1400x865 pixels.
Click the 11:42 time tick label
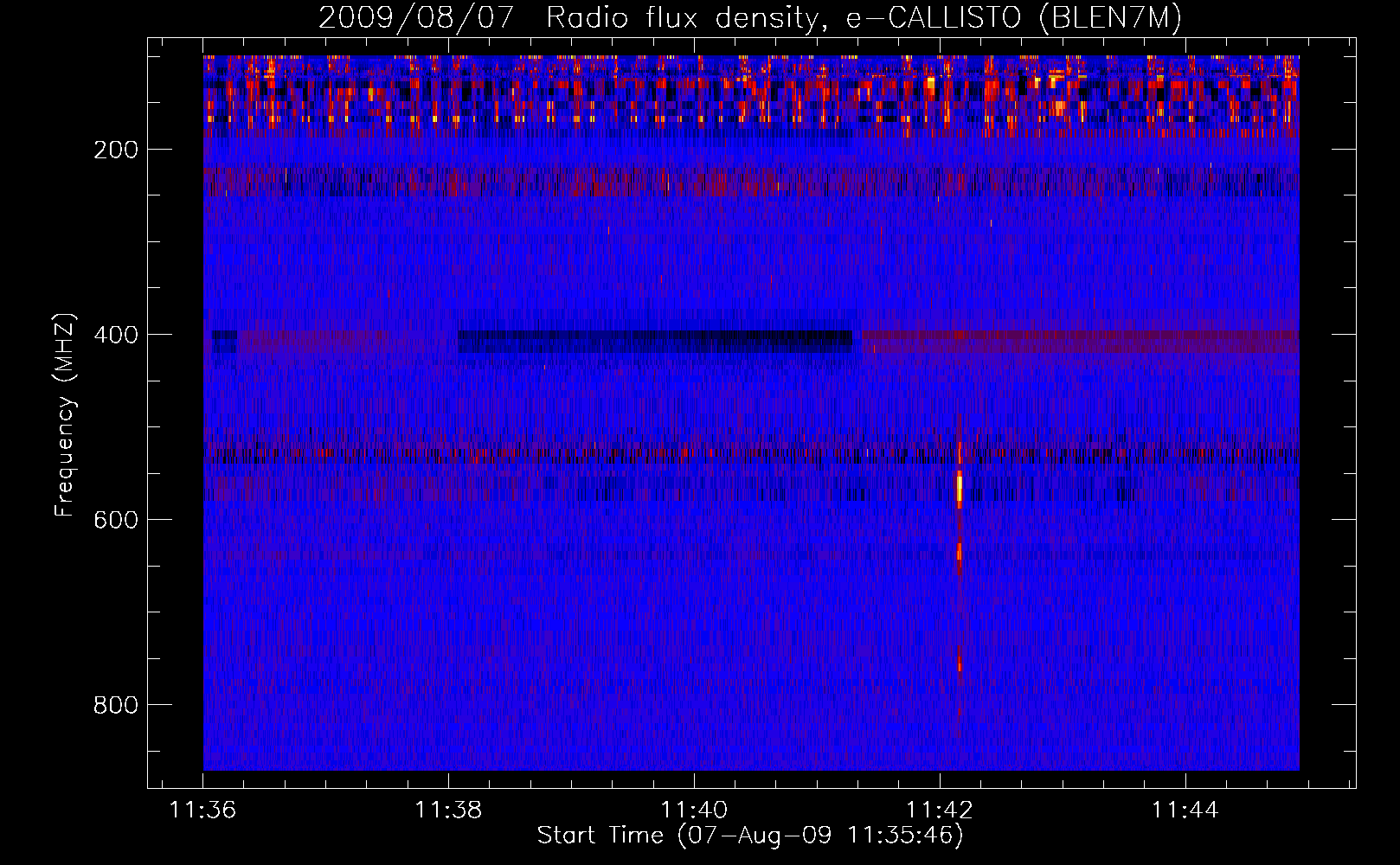point(939,810)
